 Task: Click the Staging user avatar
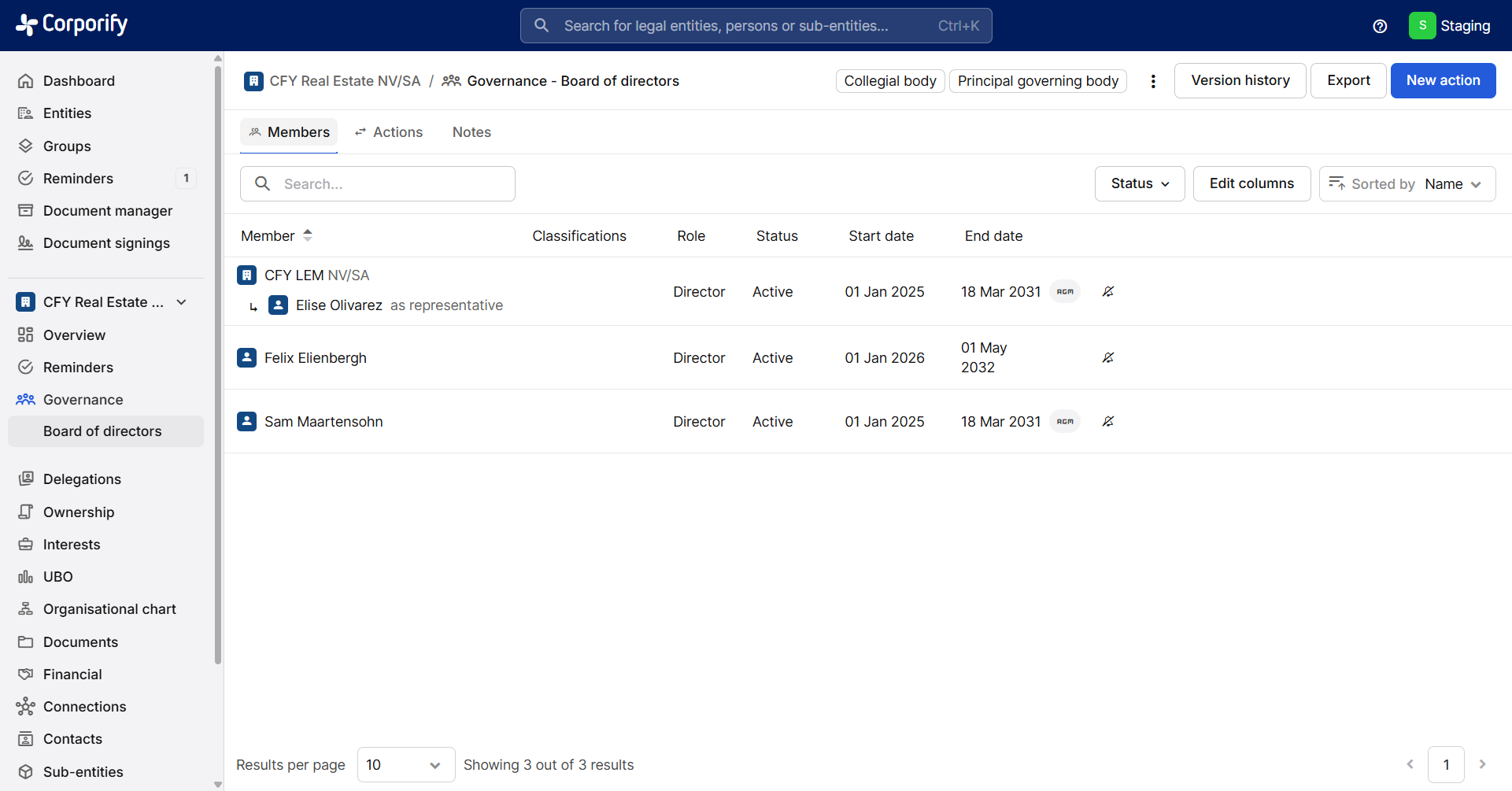(1422, 26)
